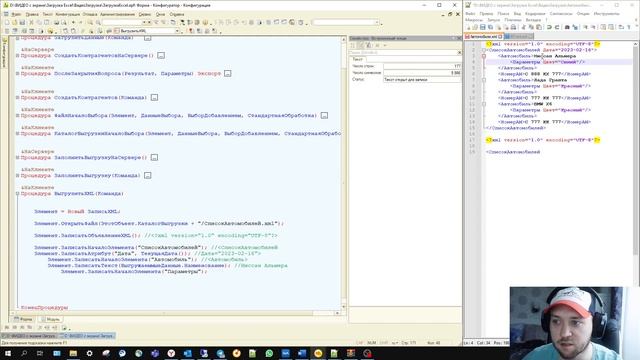Viewport: 640px width, 360px height.
Task: Open the Синтаксисы menu in Notepad++
Action: click(561, 14)
